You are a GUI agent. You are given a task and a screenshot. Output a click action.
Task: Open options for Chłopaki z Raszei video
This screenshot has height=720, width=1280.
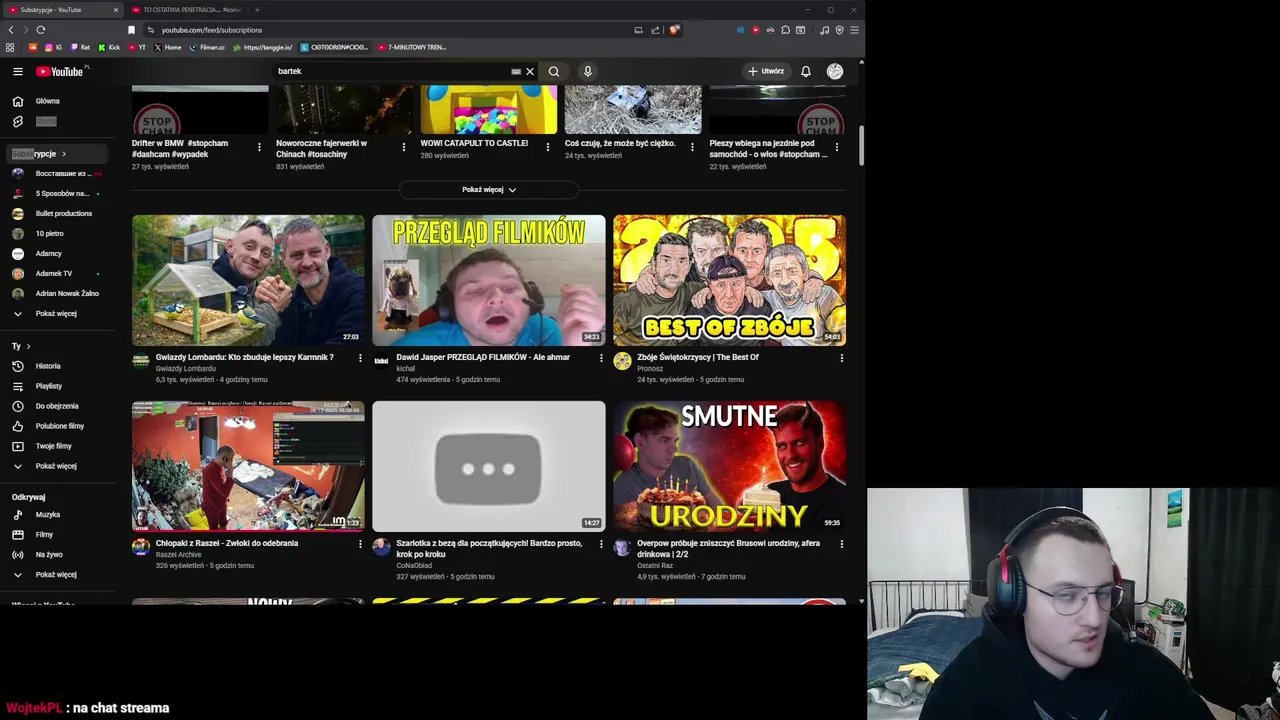point(360,544)
